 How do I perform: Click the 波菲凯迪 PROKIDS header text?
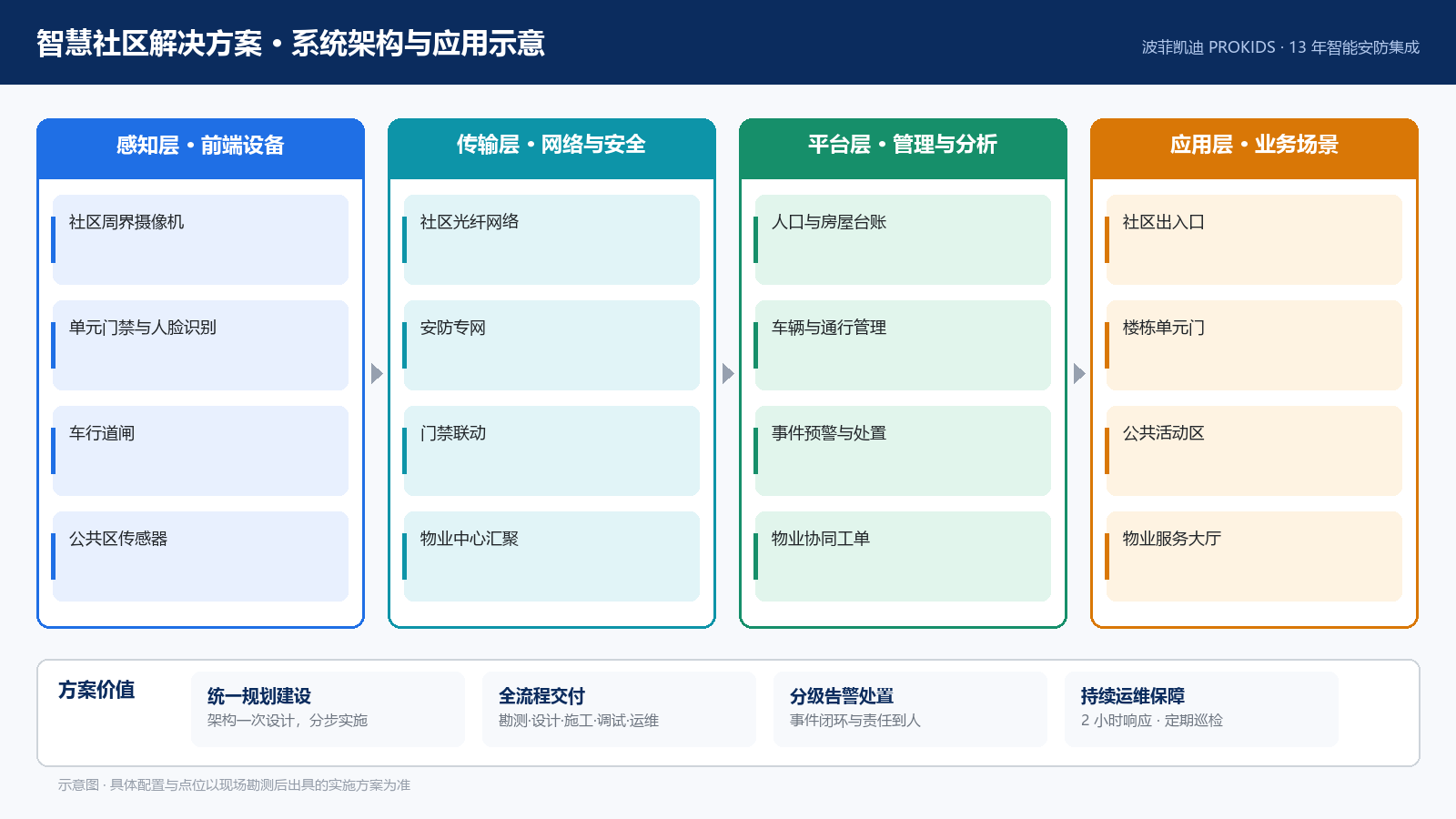[x=1280, y=47]
